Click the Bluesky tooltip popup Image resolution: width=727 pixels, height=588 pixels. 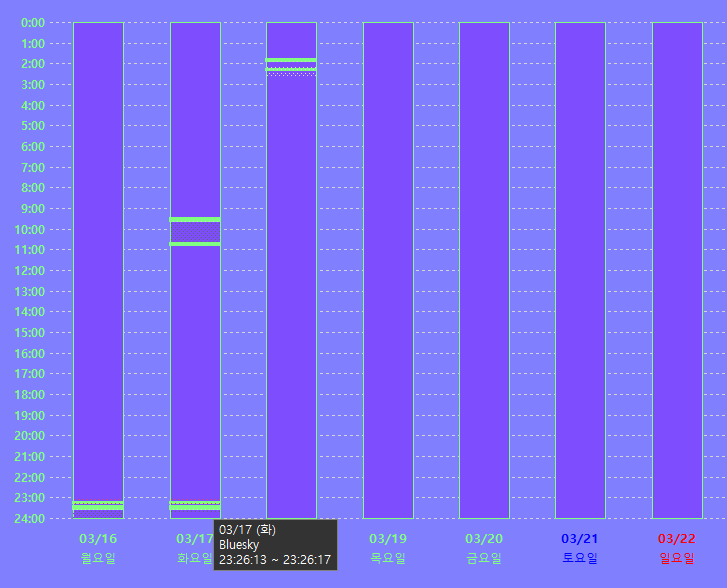tap(275, 545)
